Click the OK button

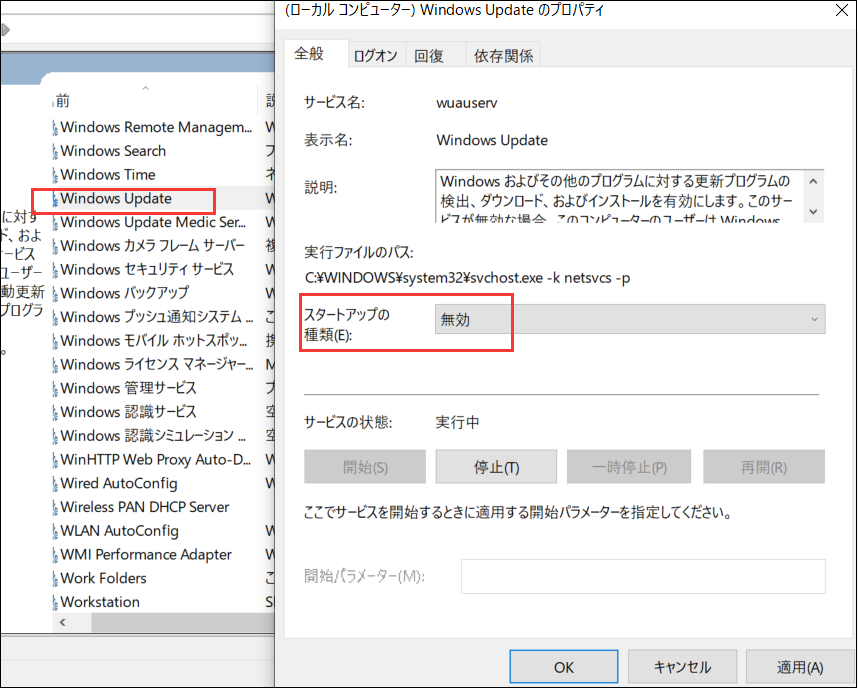pos(564,667)
